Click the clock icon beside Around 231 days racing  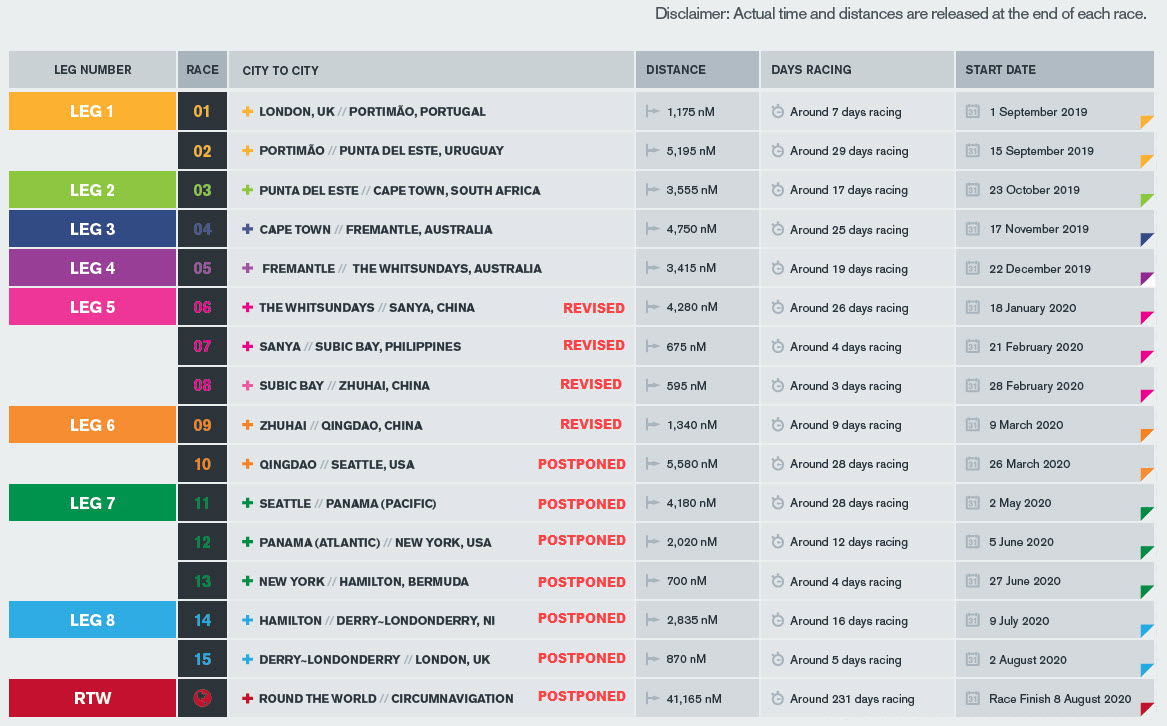tap(777, 698)
